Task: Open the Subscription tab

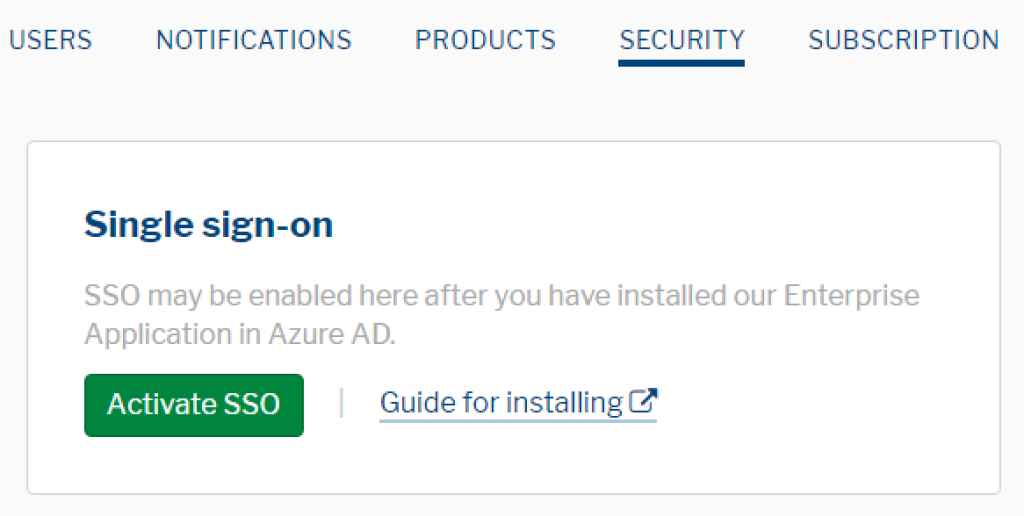Action: coord(903,40)
